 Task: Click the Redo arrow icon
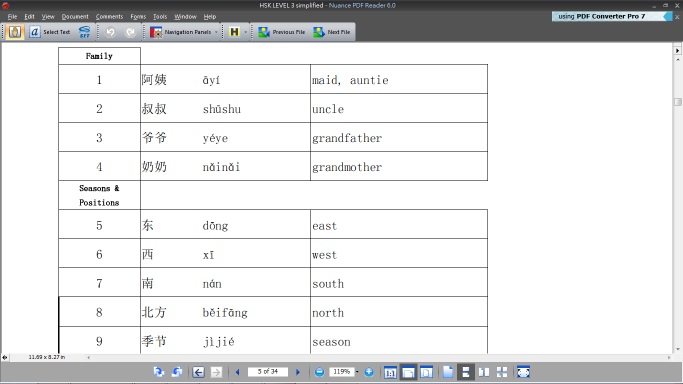(130, 32)
